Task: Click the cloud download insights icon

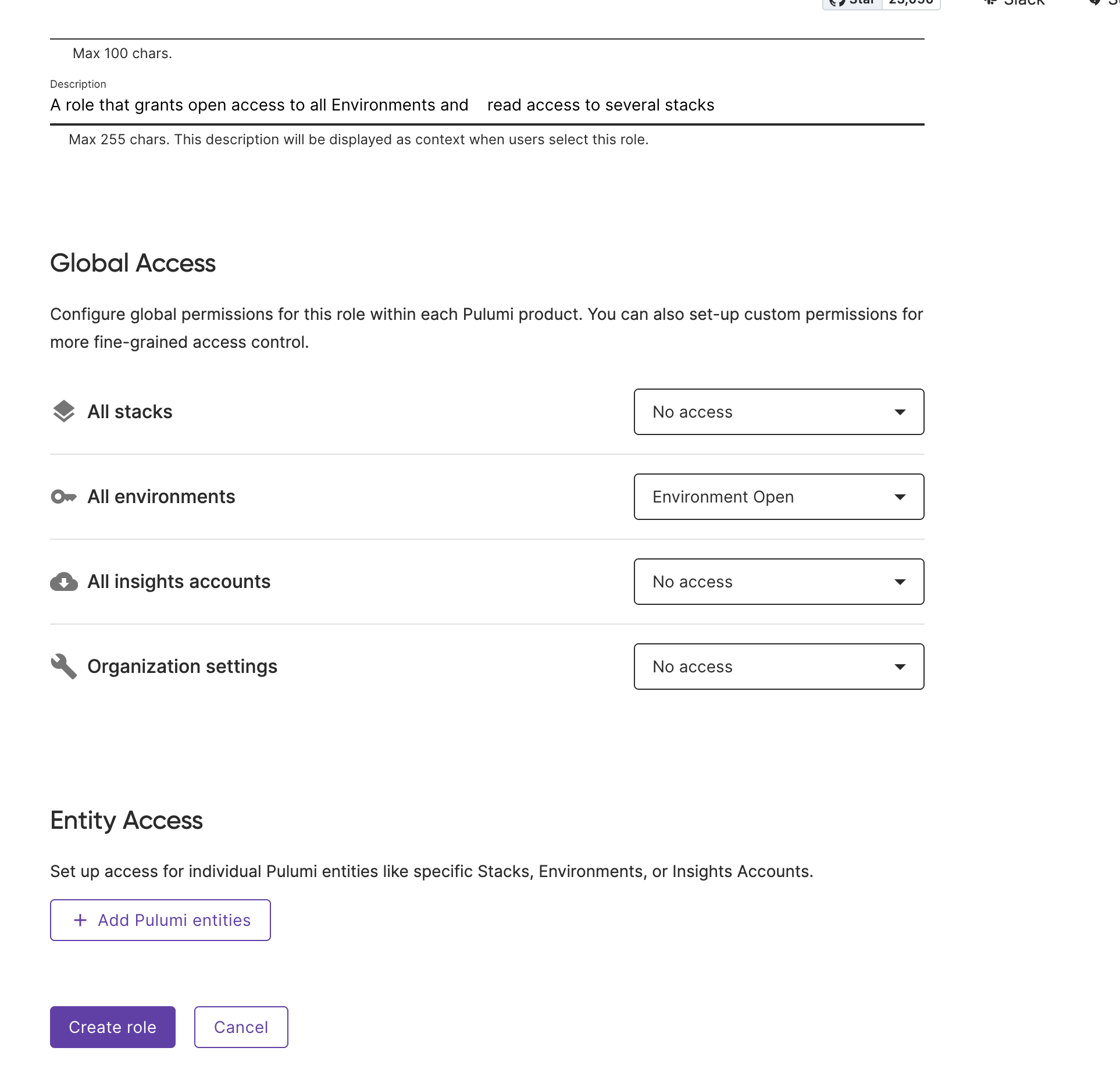Action: (x=63, y=582)
